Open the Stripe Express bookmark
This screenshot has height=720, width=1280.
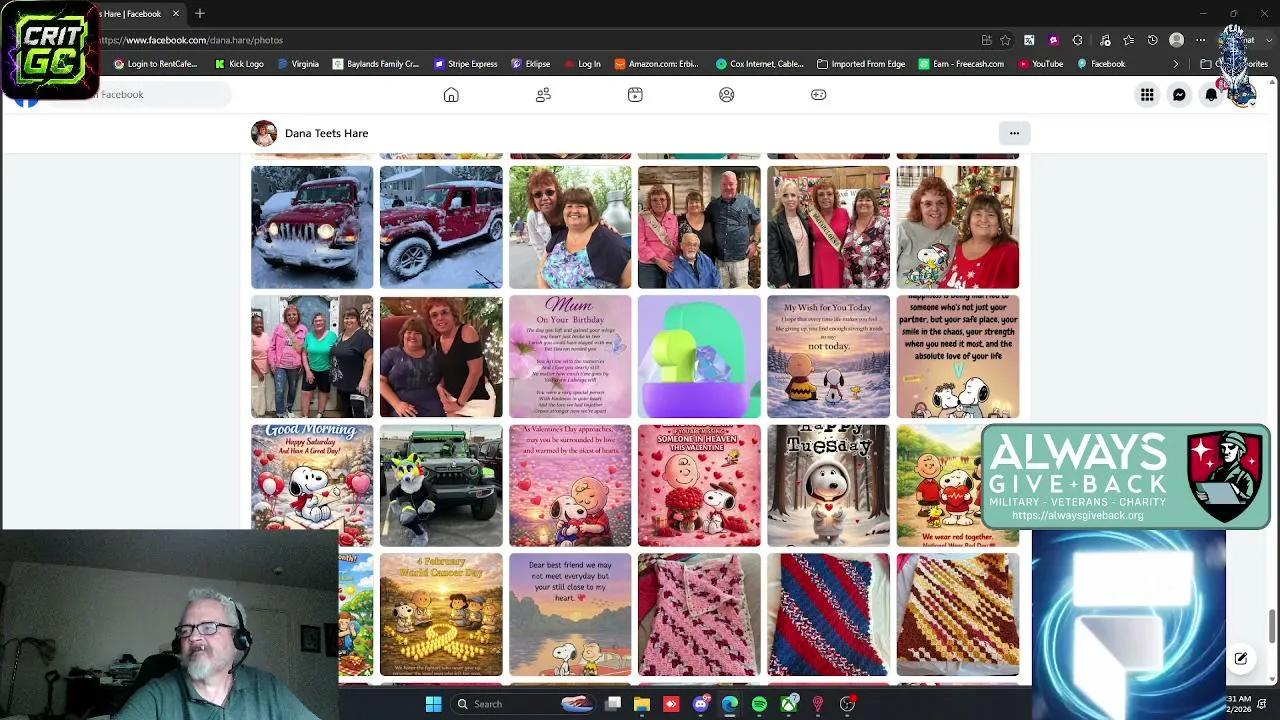[466, 64]
